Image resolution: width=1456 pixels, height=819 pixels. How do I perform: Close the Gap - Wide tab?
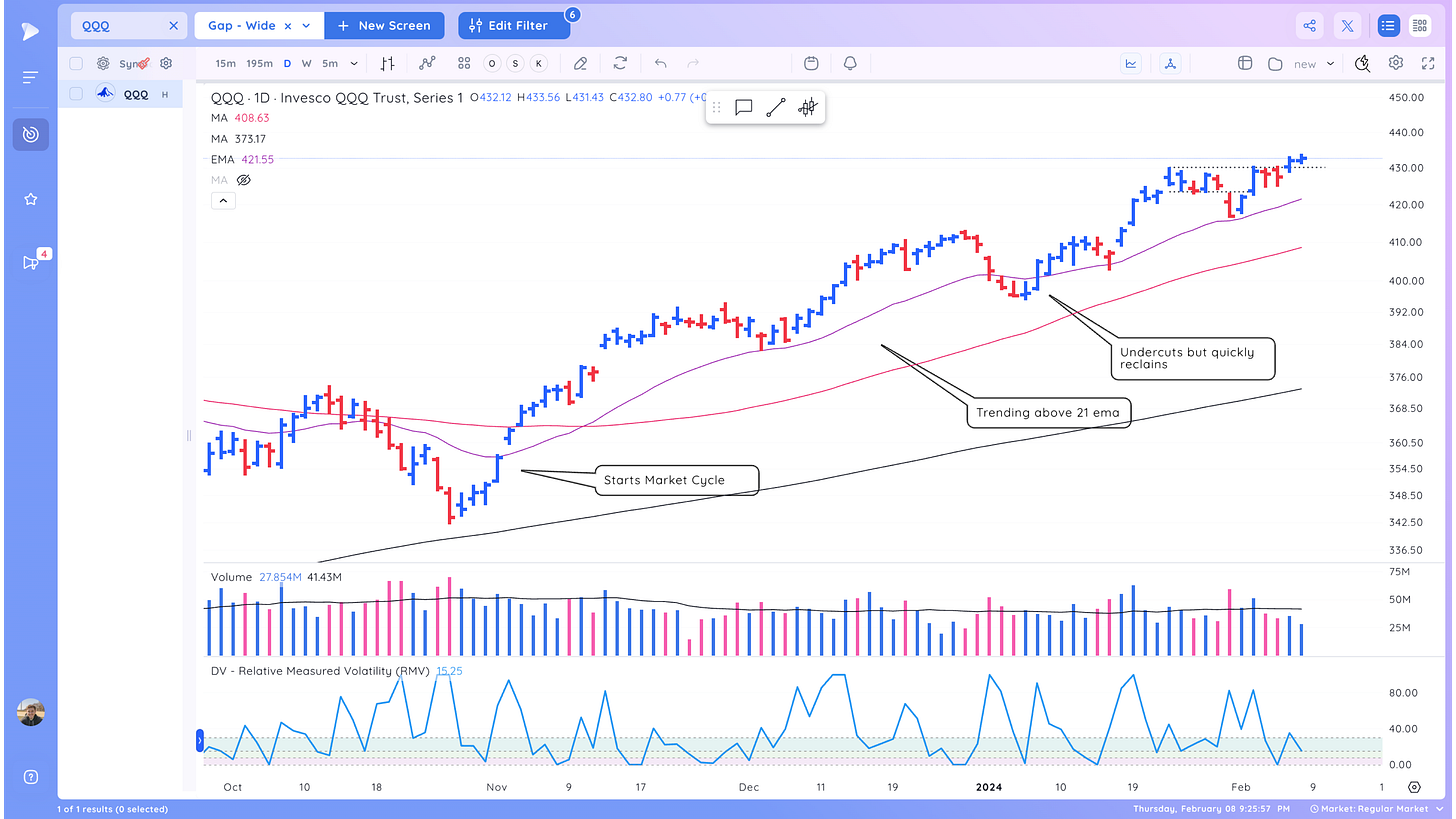[288, 26]
